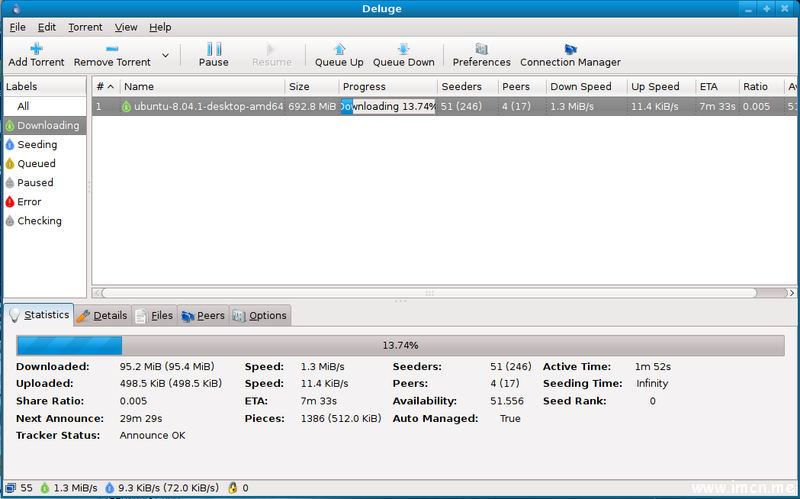Screen dimensions: 800x499
Task: Click the 51.556 availability value
Action: pyautogui.click(x=507, y=401)
